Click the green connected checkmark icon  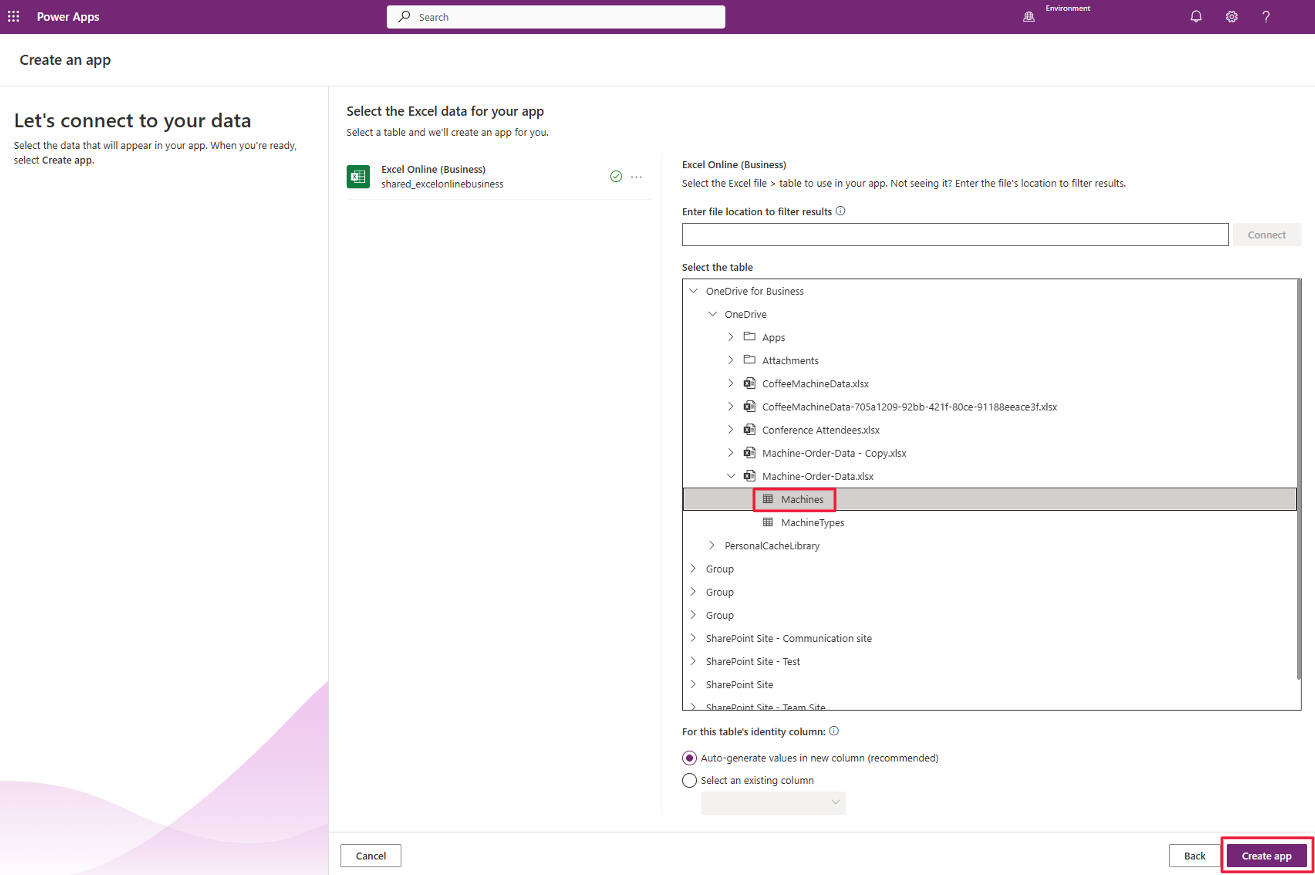pos(616,177)
